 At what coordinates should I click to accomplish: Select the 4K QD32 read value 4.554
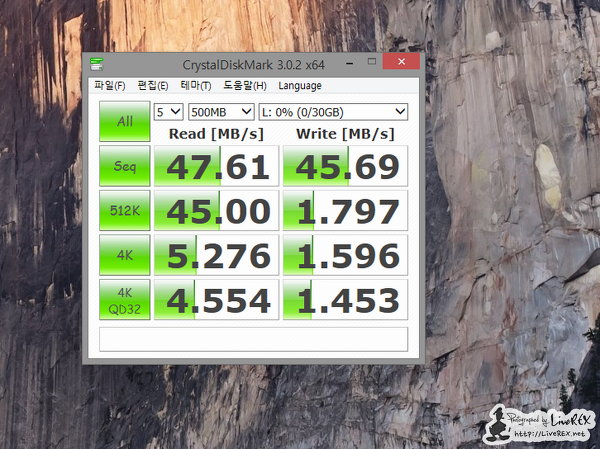(x=216, y=300)
